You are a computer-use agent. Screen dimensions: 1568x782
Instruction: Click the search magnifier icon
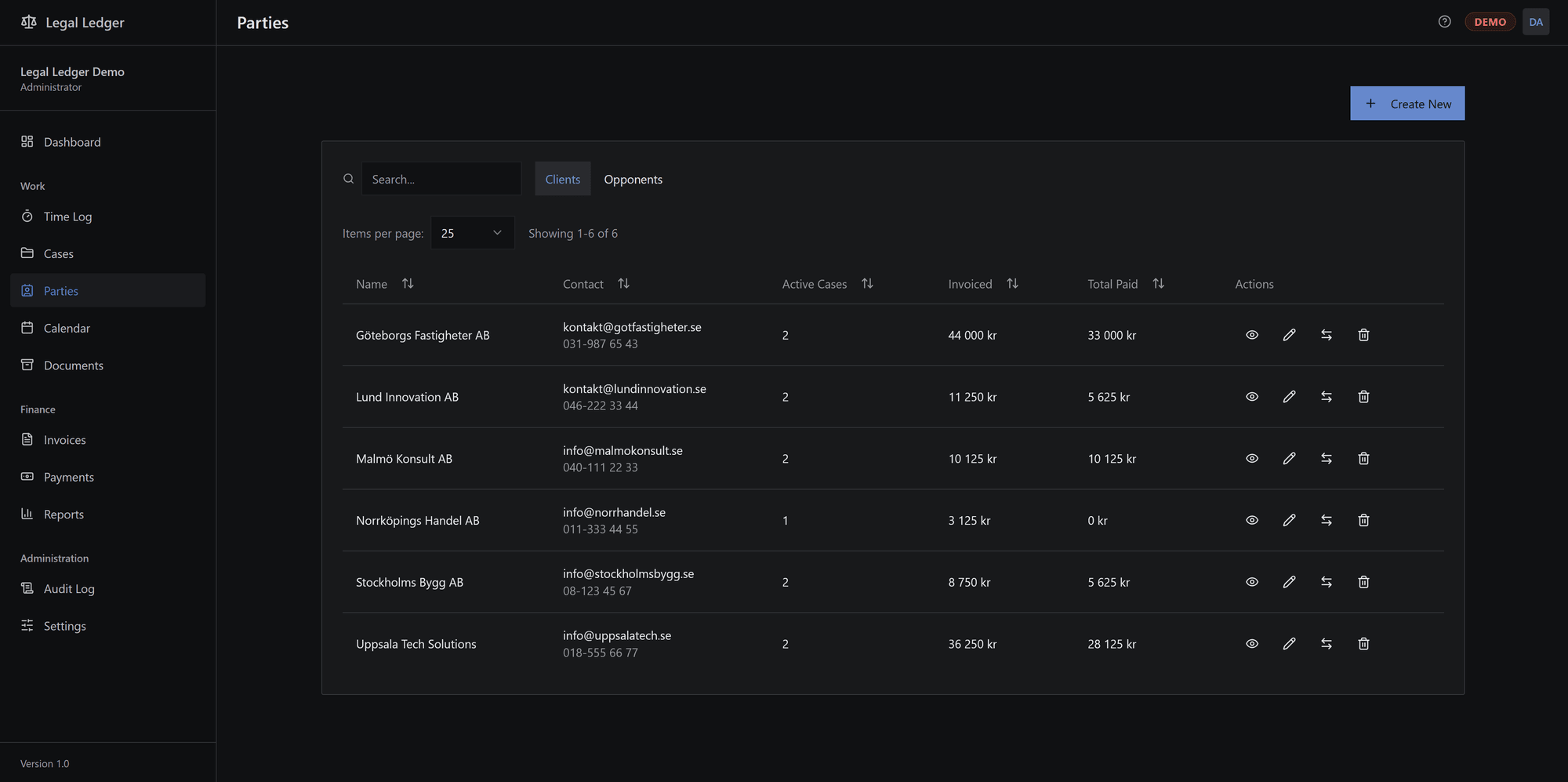[349, 179]
